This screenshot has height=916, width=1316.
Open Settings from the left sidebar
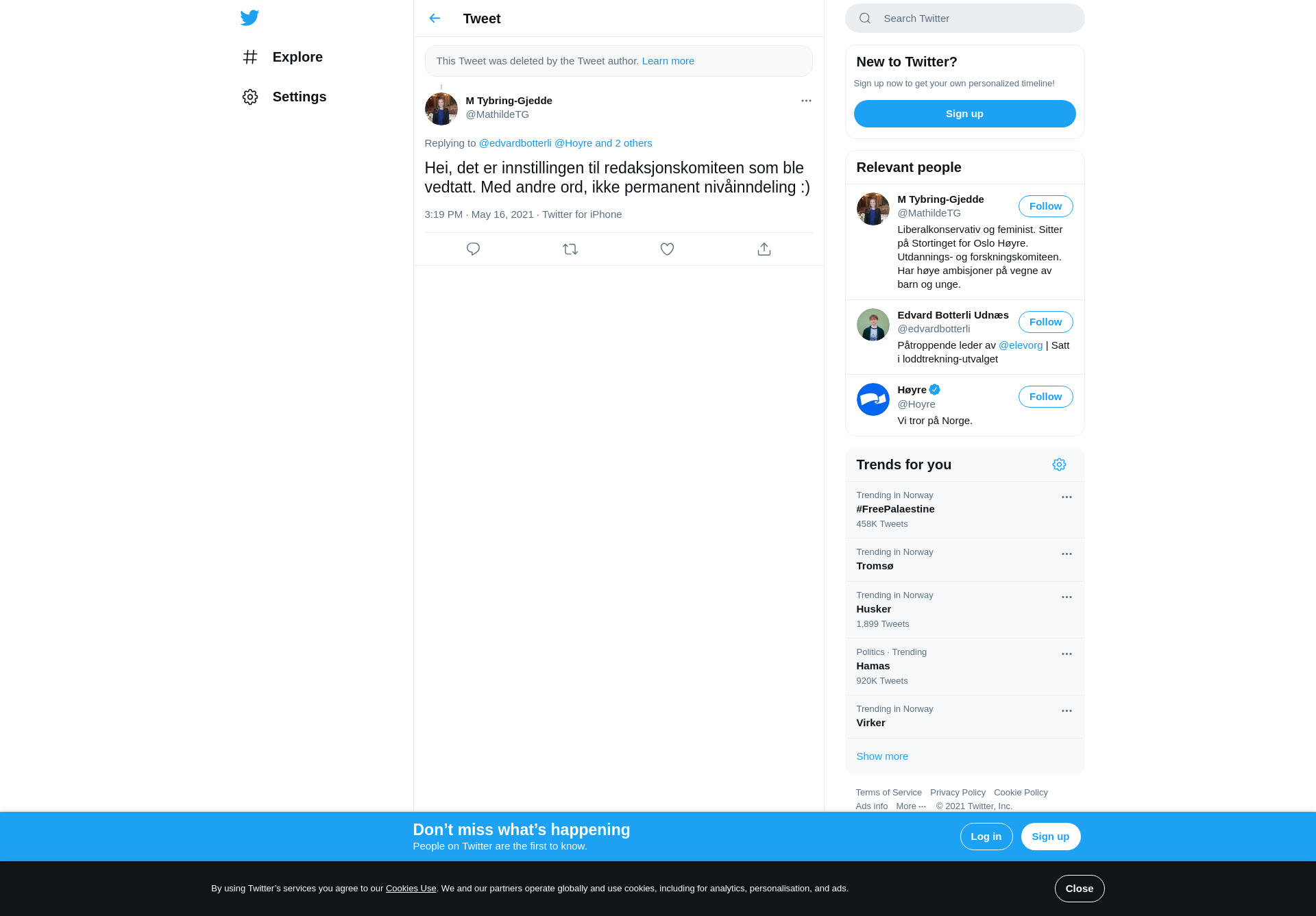click(x=284, y=97)
